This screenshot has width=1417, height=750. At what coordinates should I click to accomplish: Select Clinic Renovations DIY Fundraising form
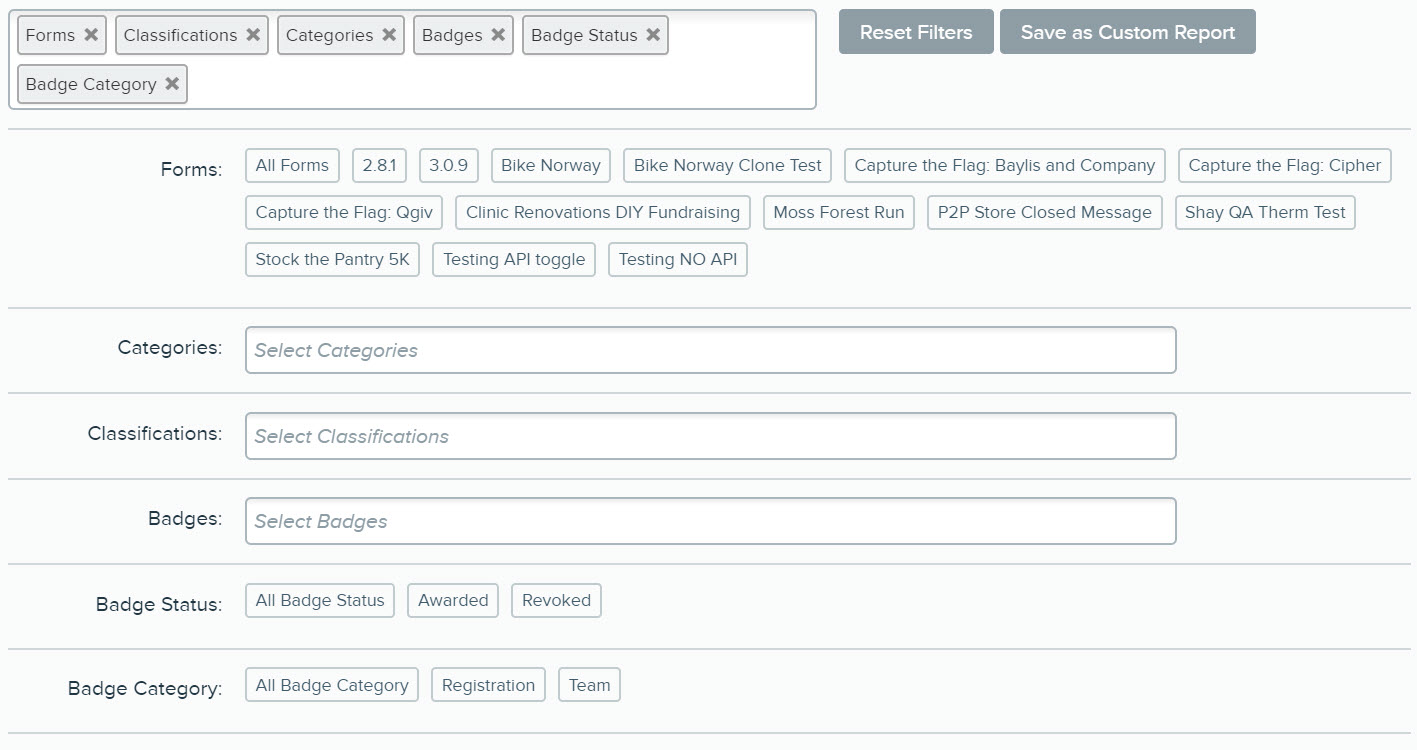(603, 212)
